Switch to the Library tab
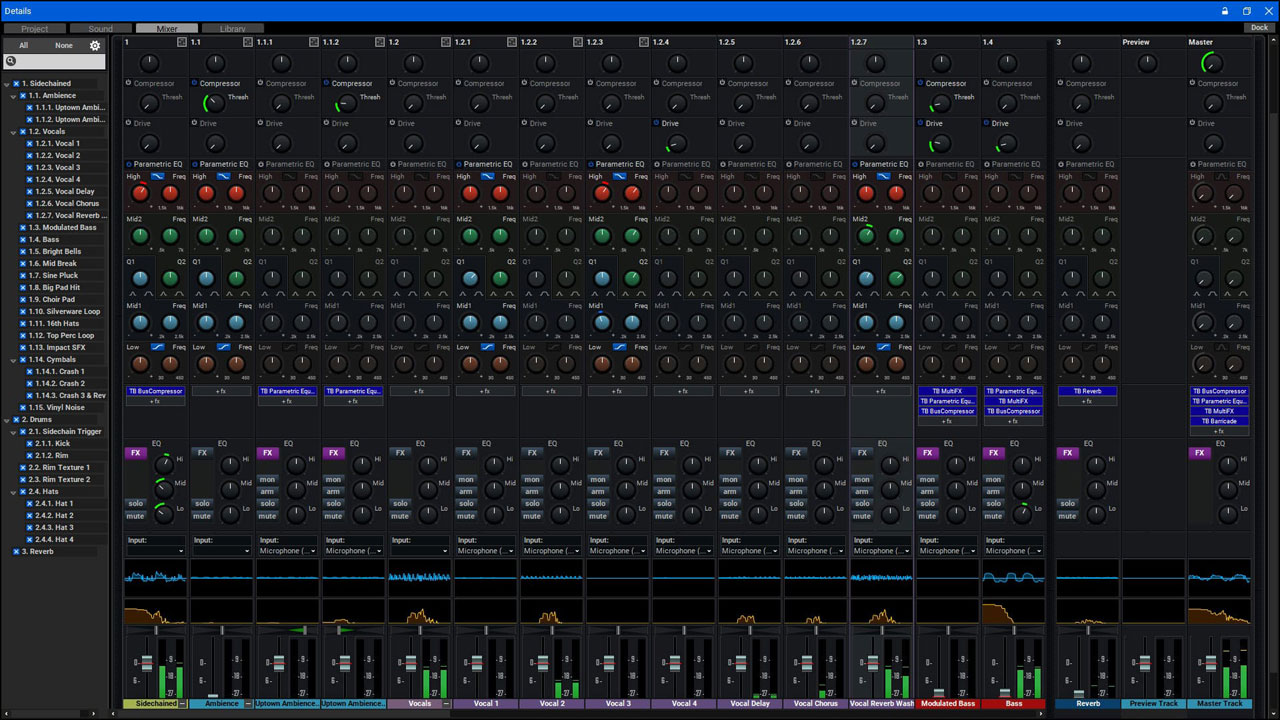 pos(233,29)
